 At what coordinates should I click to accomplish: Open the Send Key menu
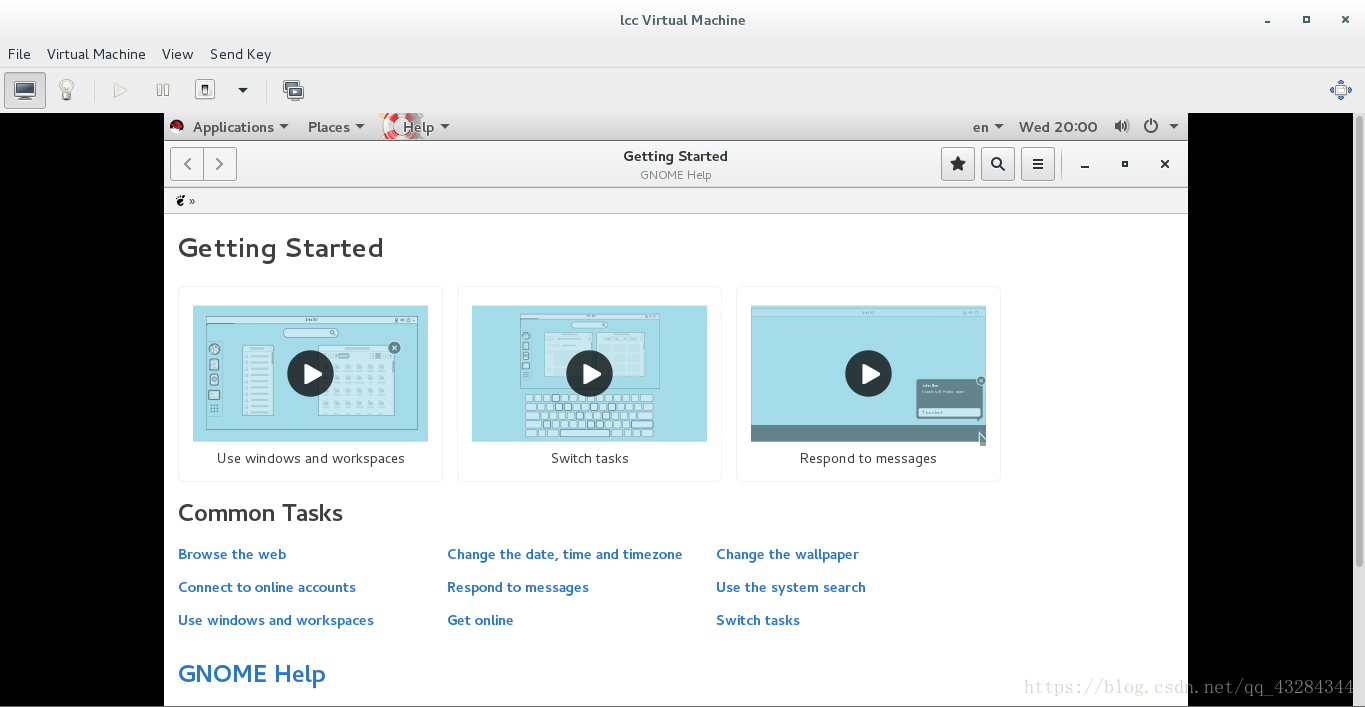[x=240, y=54]
